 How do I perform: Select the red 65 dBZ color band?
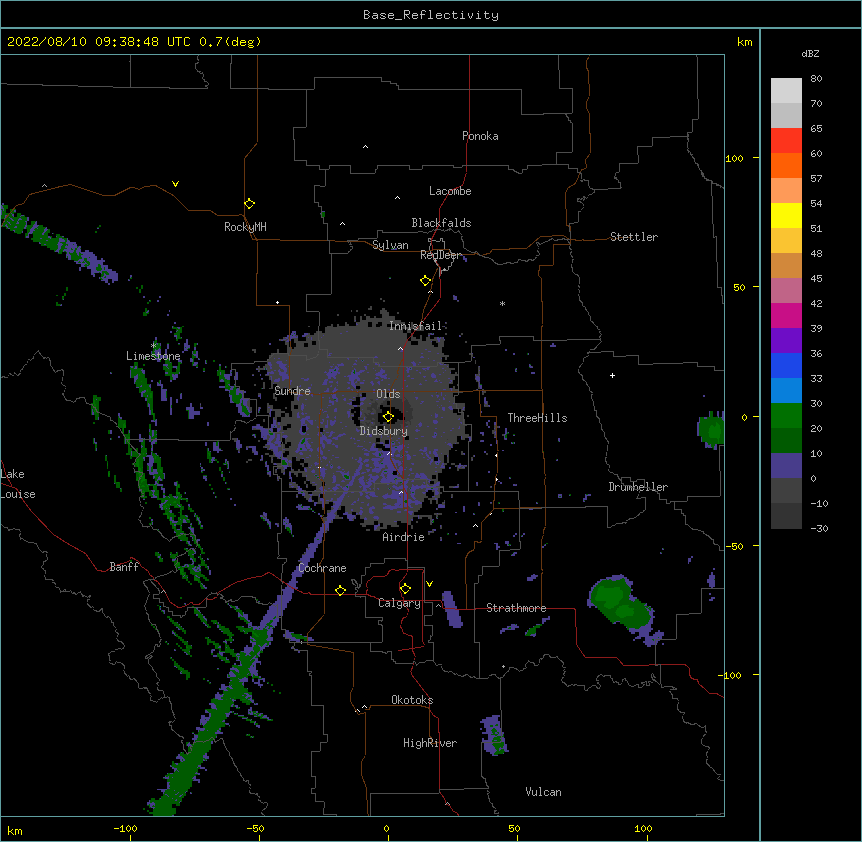click(x=786, y=141)
